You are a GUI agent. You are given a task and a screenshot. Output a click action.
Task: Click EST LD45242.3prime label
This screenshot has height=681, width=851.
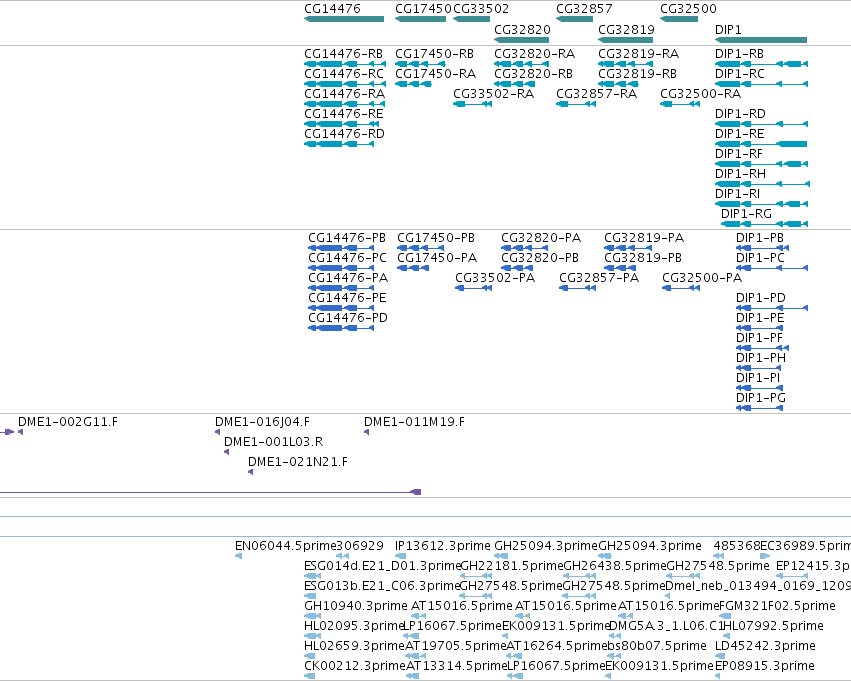point(765,646)
